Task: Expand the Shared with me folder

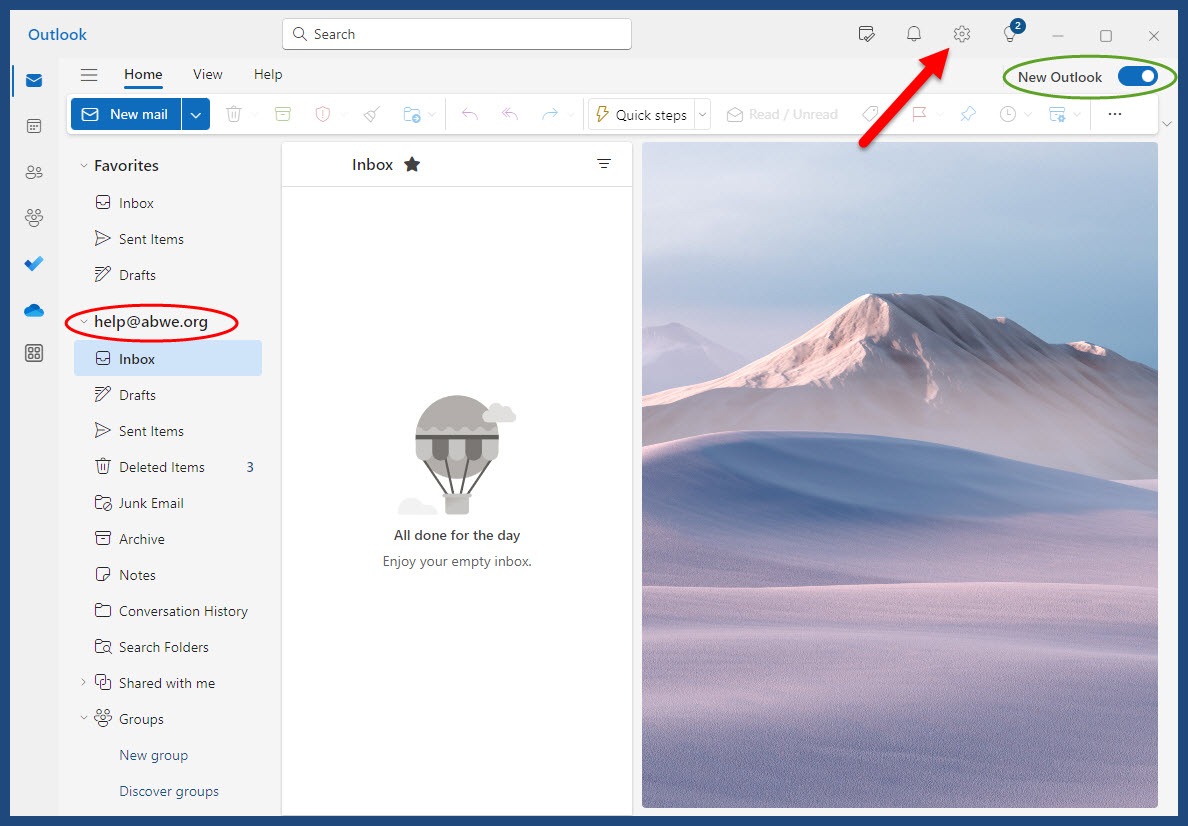Action: coord(83,683)
